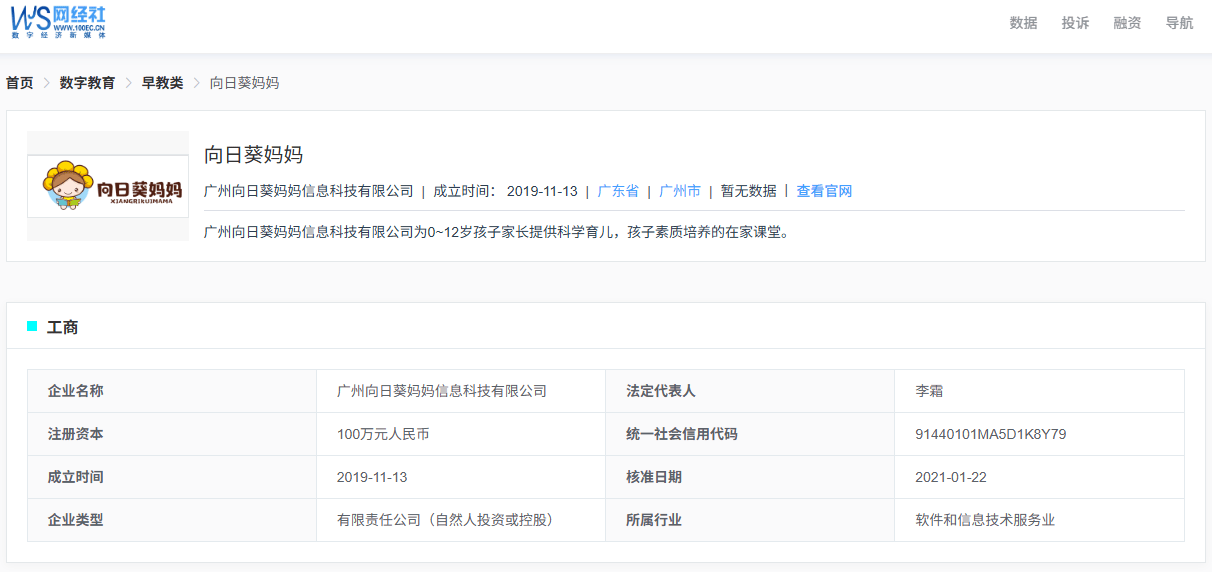Click the 向日葵妈妈 company title
Screen dimensions: 1212x572
253,154
